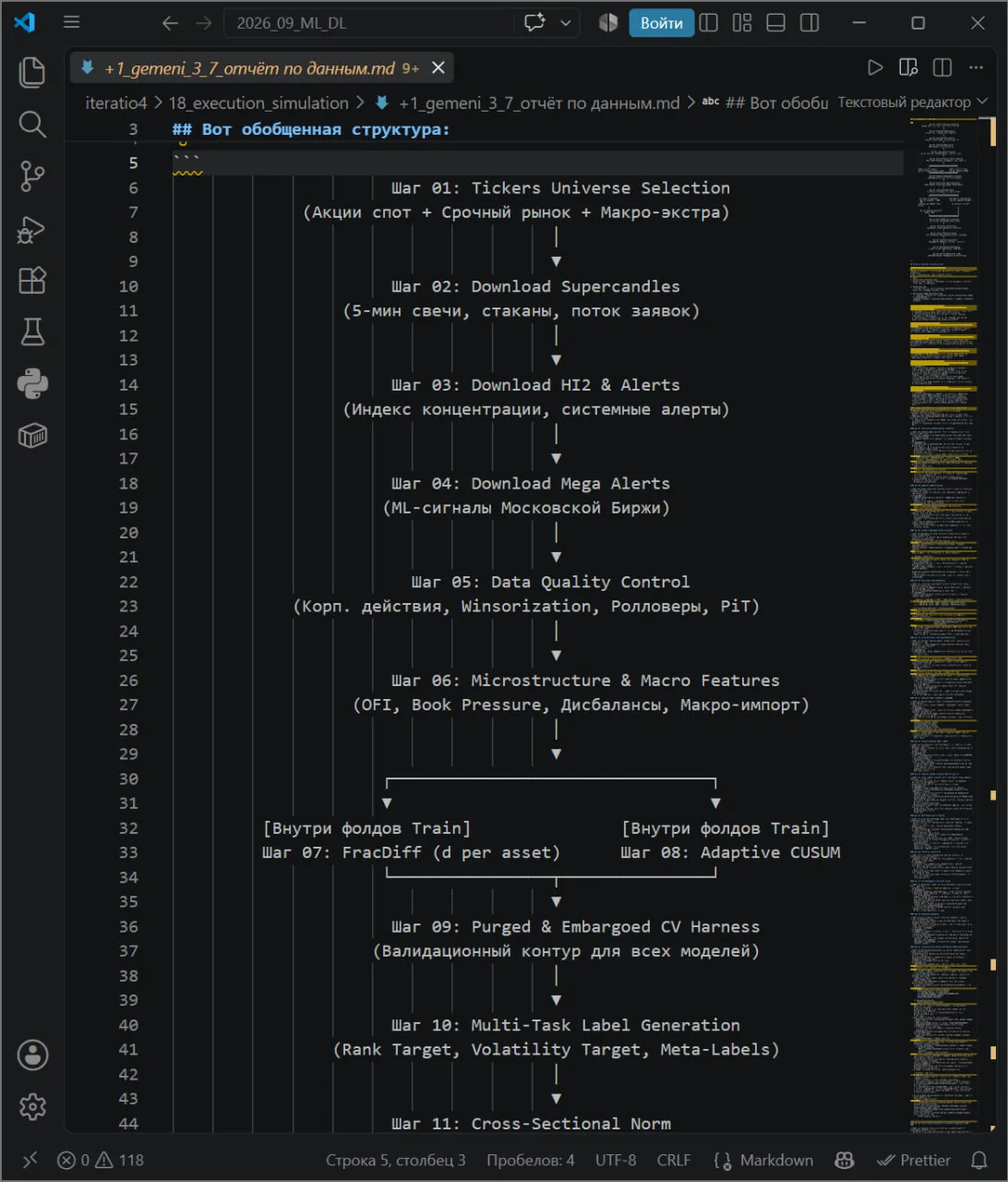Change the UTF-8 encoding in status bar
Viewport: 1008px width, 1182px height.
[616, 1160]
